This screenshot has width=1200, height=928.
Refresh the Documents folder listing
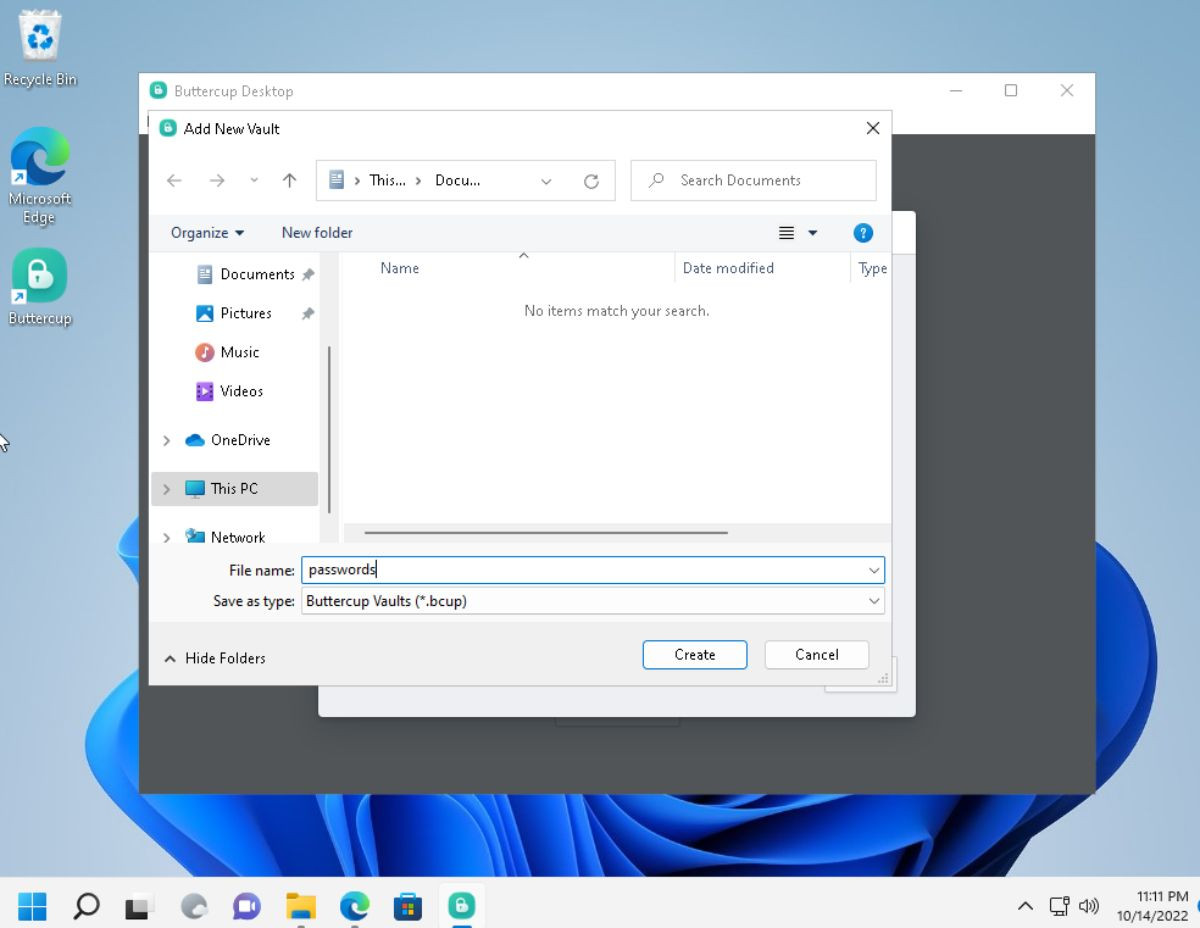tap(591, 181)
